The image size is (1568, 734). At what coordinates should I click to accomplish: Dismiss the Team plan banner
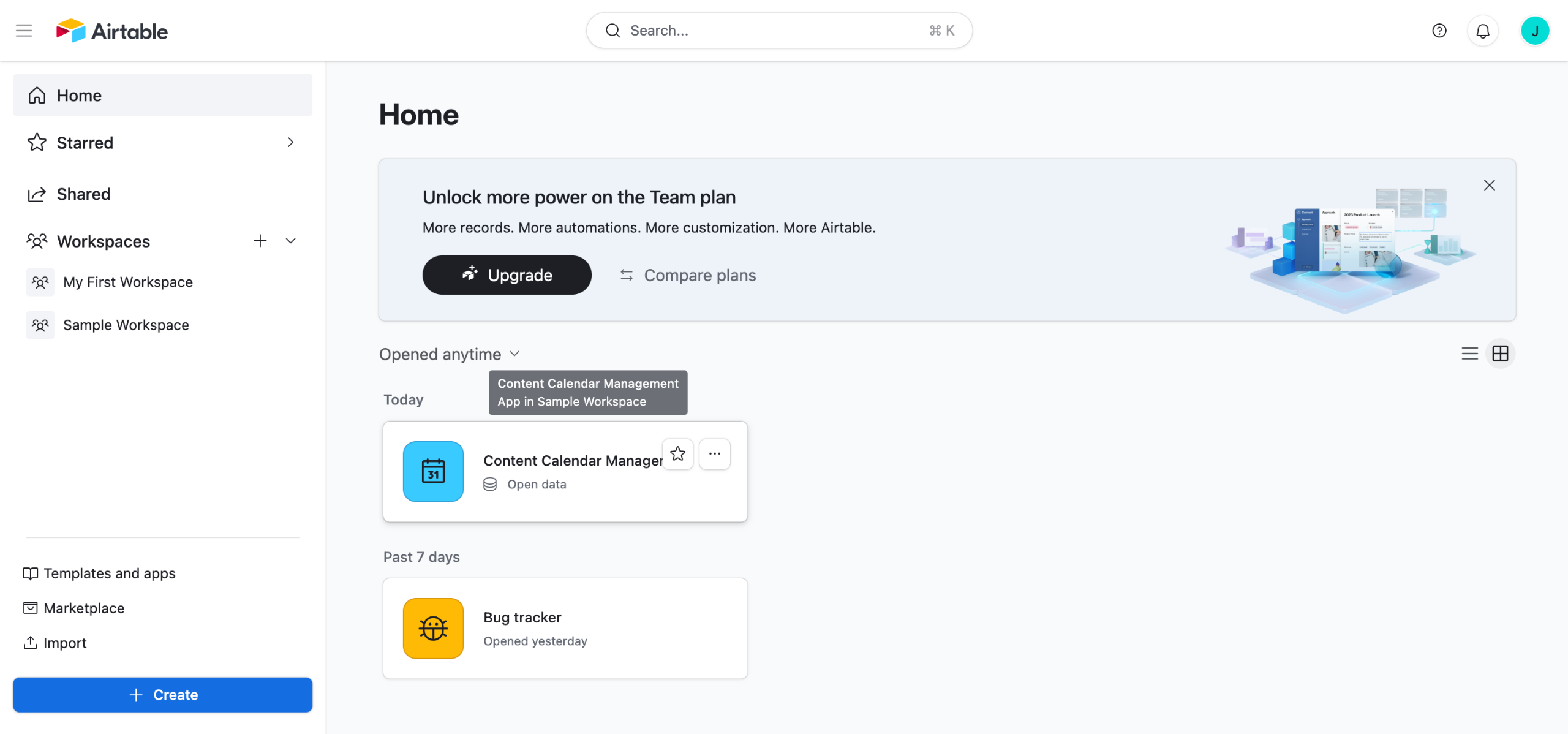(1489, 185)
